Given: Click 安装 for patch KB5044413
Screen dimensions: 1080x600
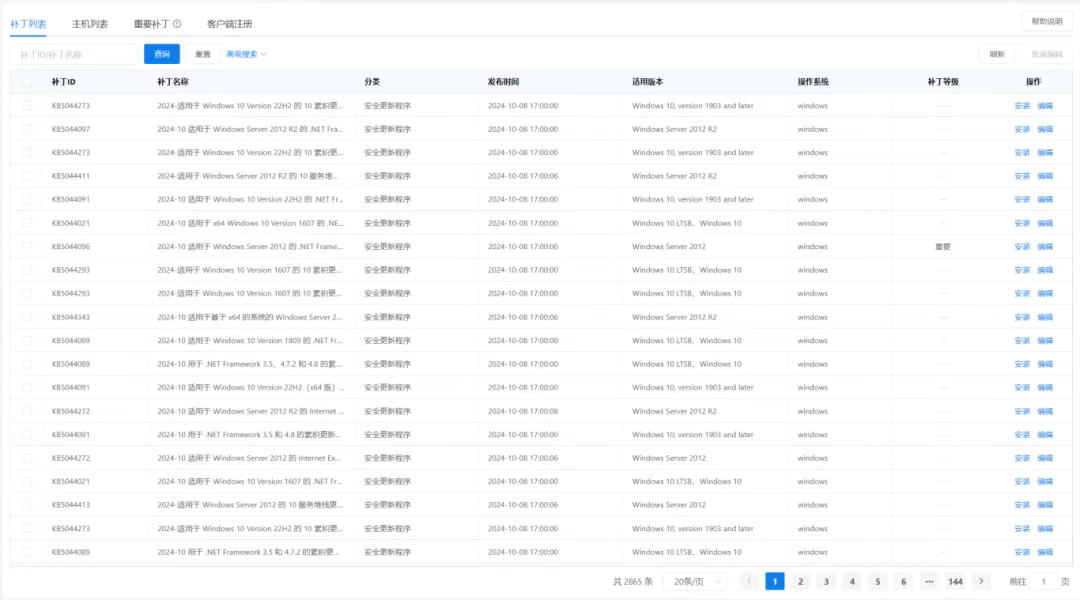Looking at the screenshot, I should pos(1021,504).
